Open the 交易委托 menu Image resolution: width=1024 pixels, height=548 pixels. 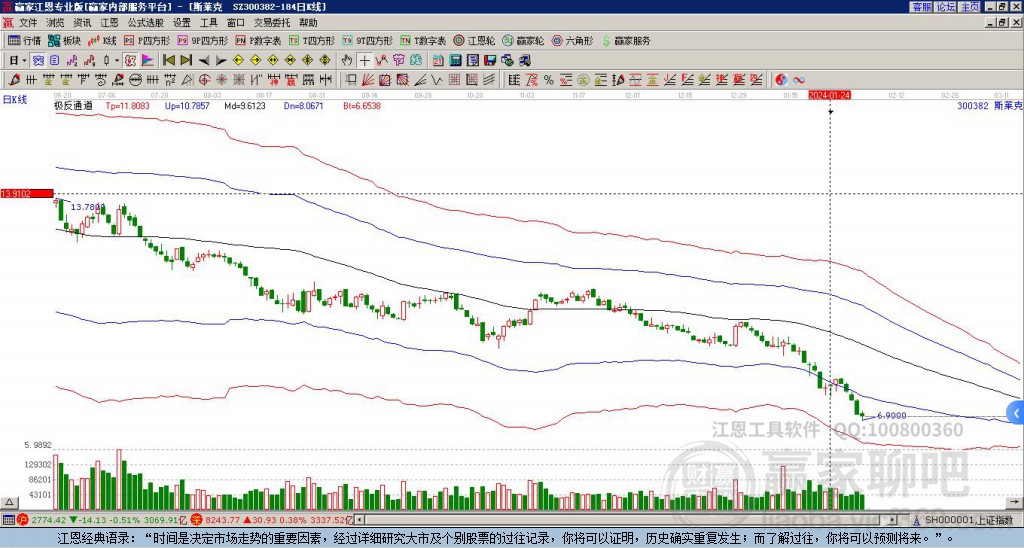point(272,23)
